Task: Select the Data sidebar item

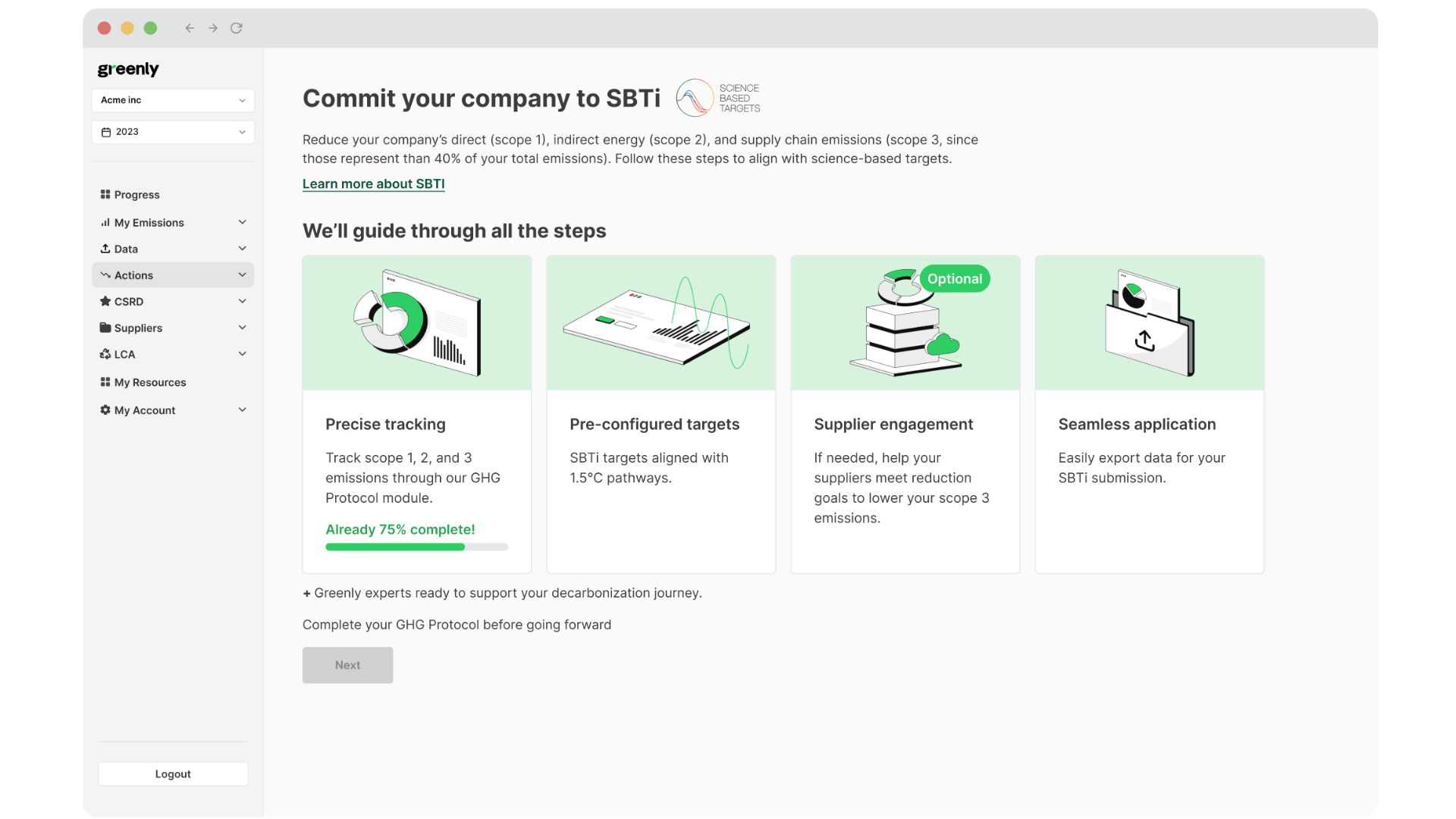Action: pos(173,249)
